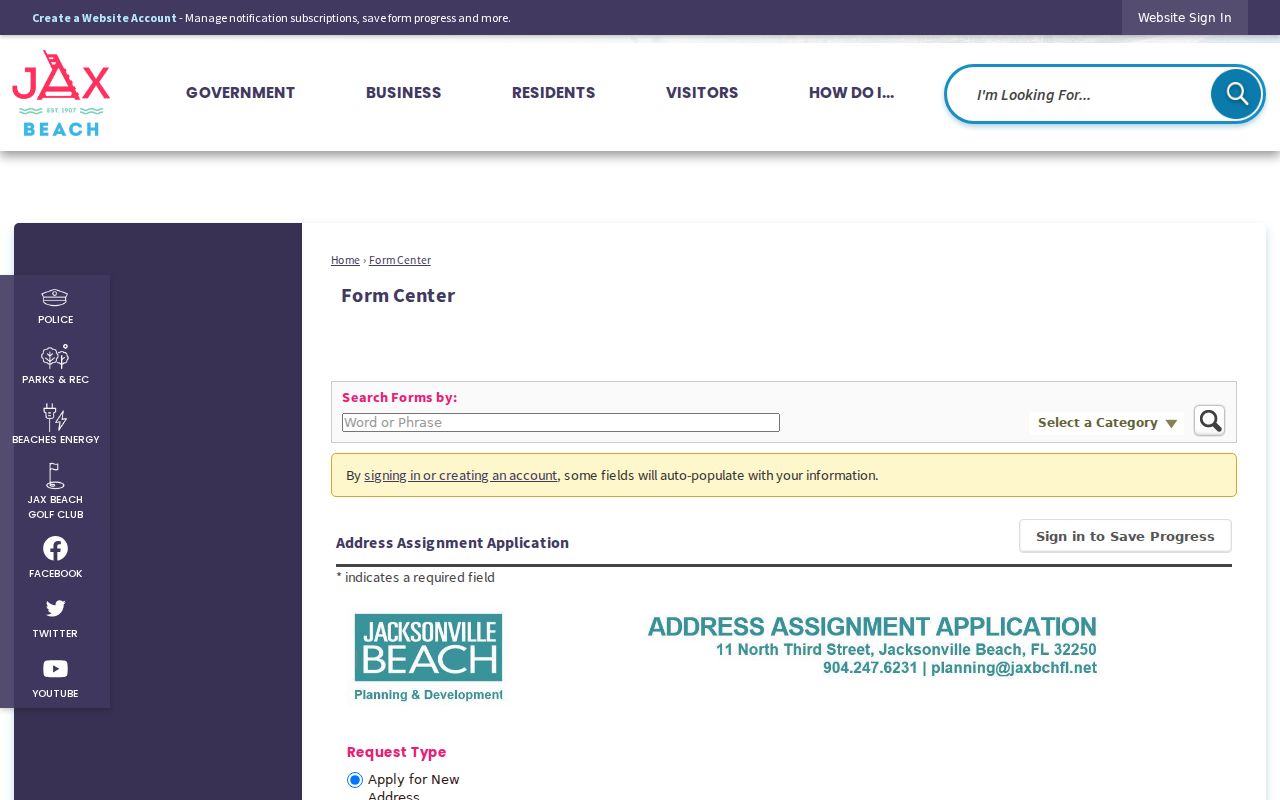
Task: Click the Request Type label
Action: click(396, 752)
